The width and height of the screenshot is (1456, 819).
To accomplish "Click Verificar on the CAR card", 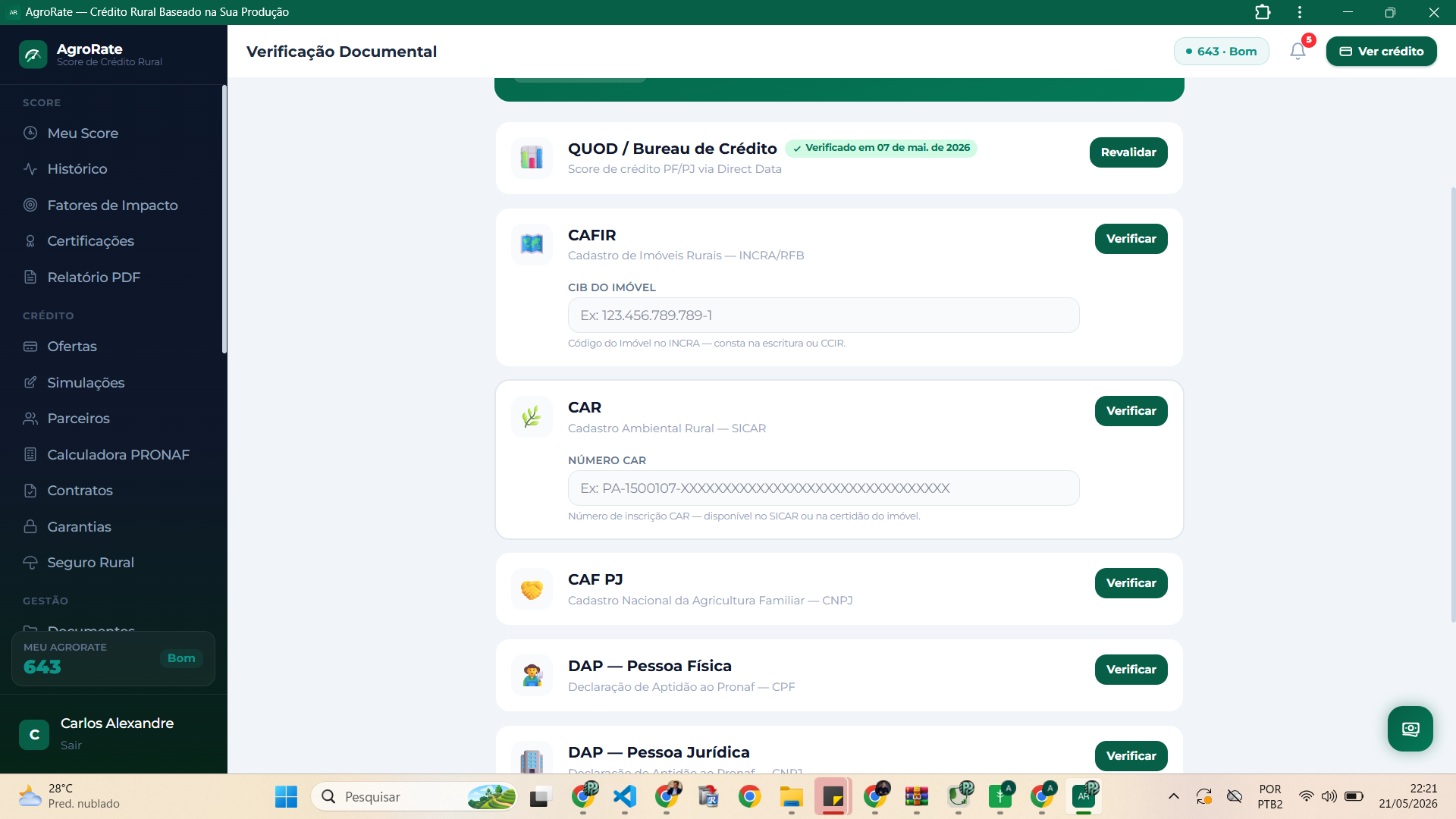I will tap(1131, 411).
